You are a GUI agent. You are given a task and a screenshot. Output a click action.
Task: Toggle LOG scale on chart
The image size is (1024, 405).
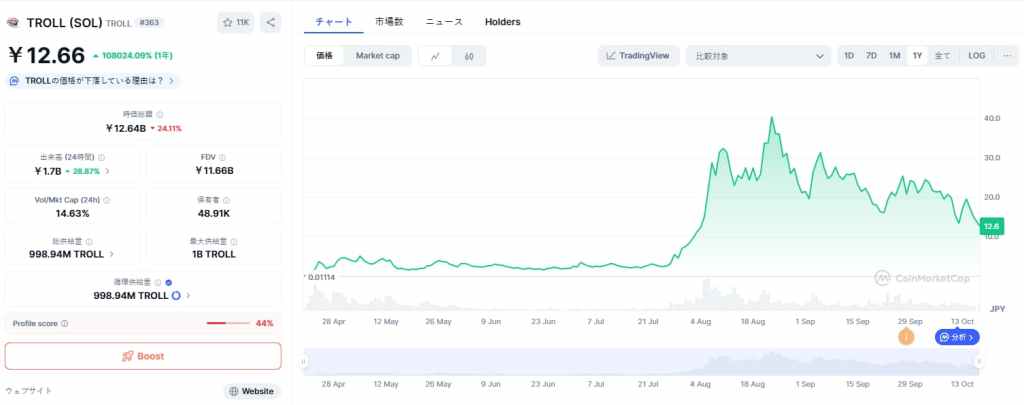click(976, 56)
